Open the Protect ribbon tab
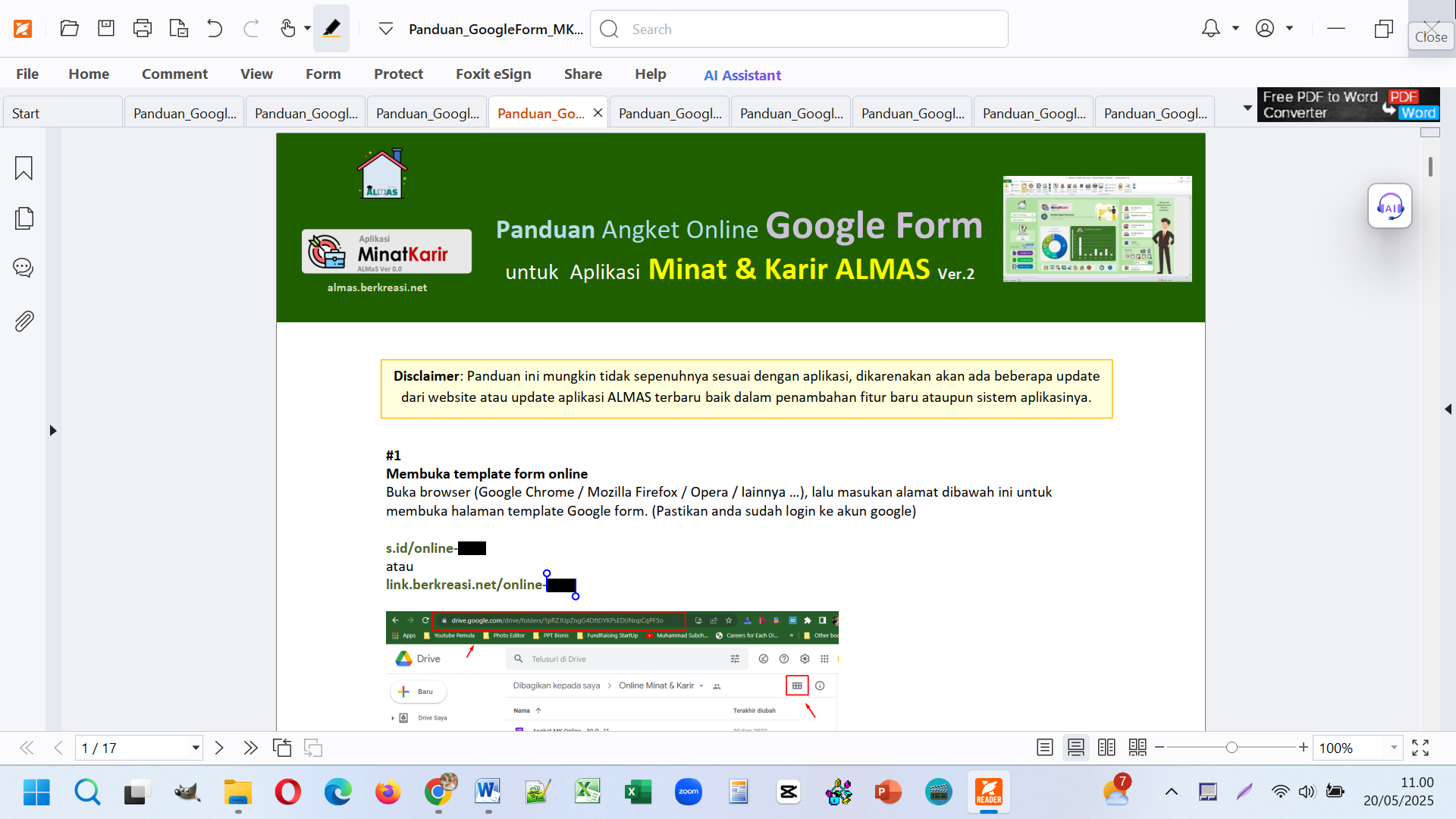This screenshot has width=1456, height=819. 398,74
